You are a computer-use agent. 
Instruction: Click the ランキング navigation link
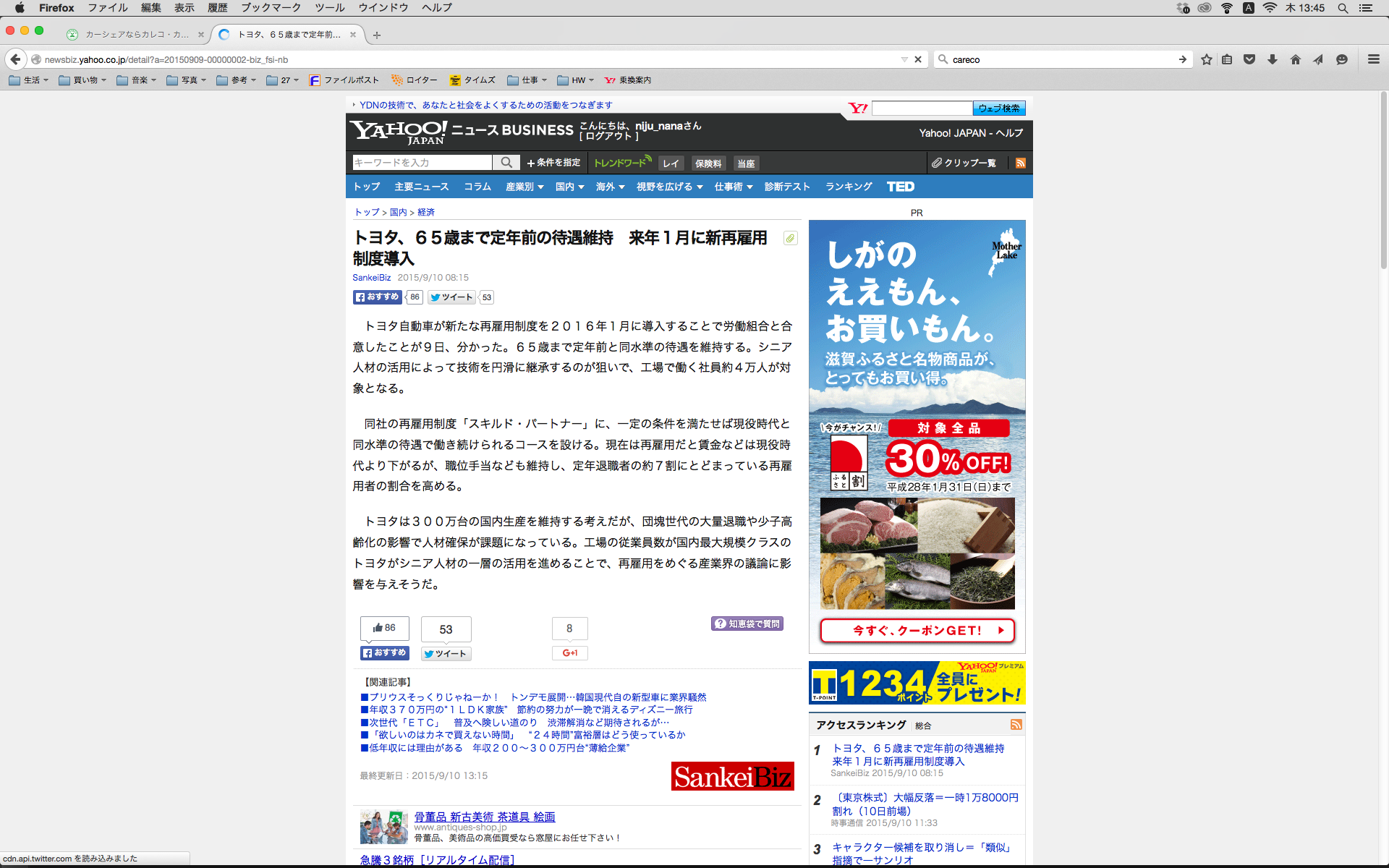pos(848,187)
